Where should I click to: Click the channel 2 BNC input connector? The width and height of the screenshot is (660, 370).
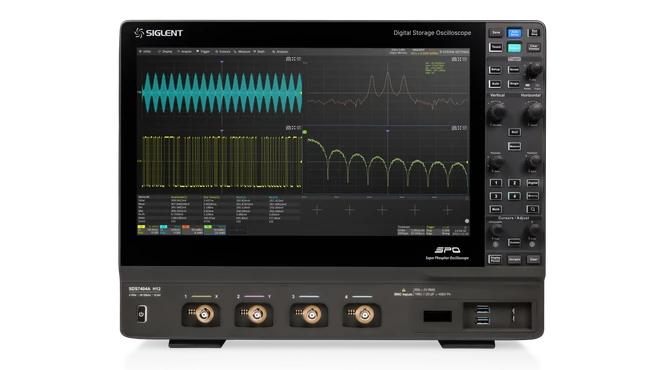pyautogui.click(x=257, y=314)
